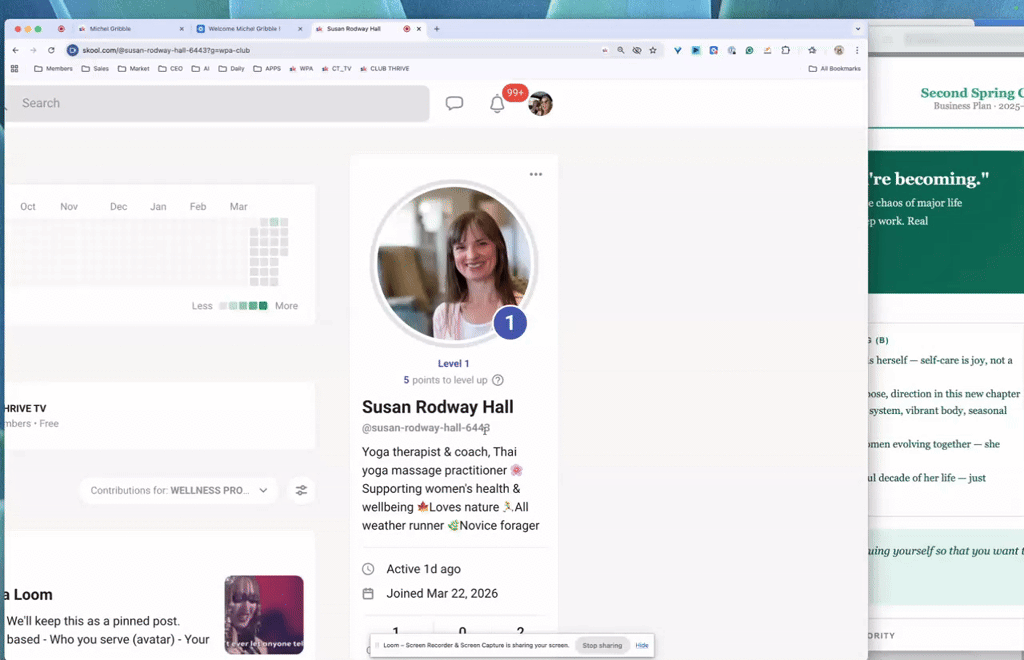This screenshot has width=1024, height=660.
Task: Click the filter sliders icon beside Contributions
Action: click(x=301, y=490)
